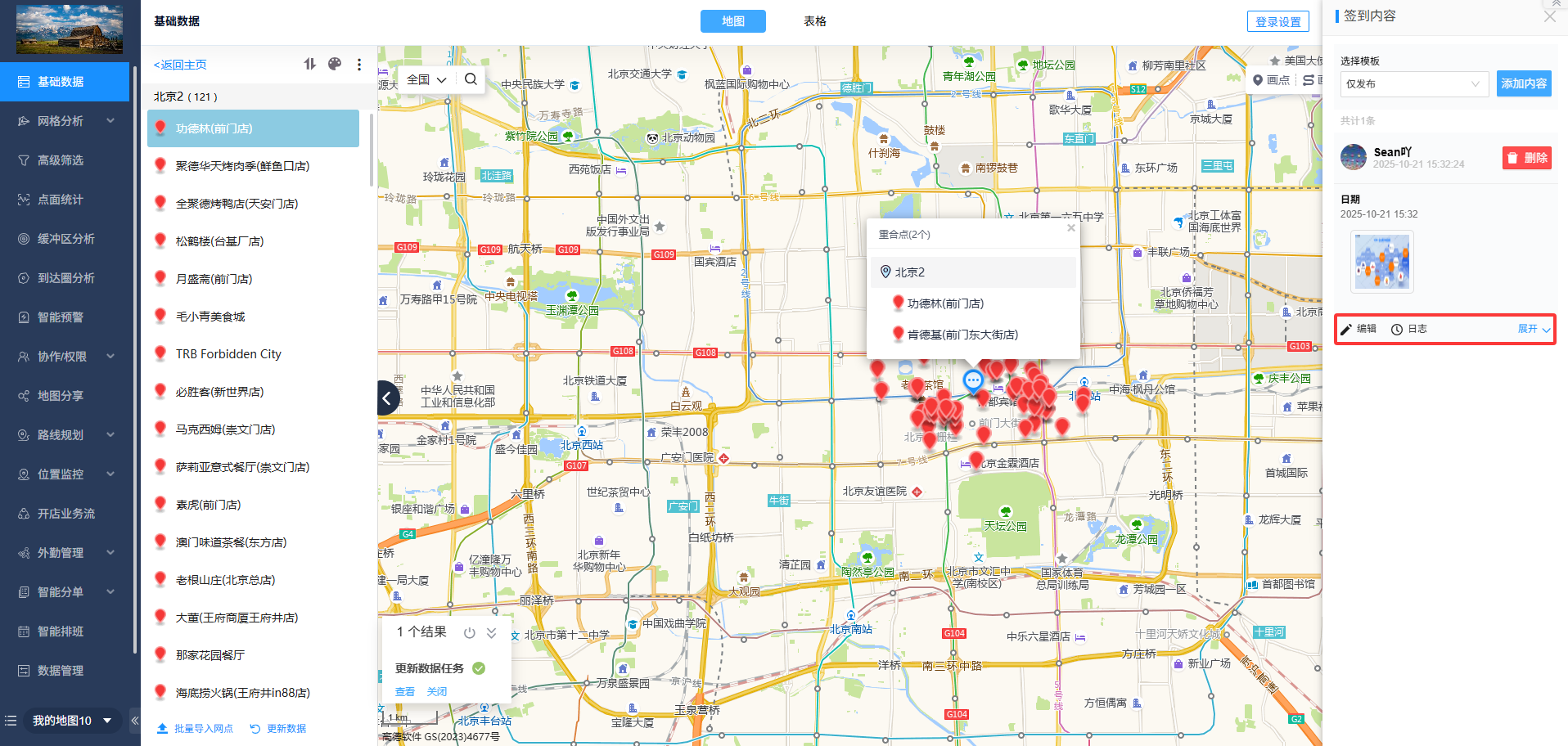Select the 画点 draw point tool
This screenshot has height=746, width=1568.
pyautogui.click(x=1271, y=80)
